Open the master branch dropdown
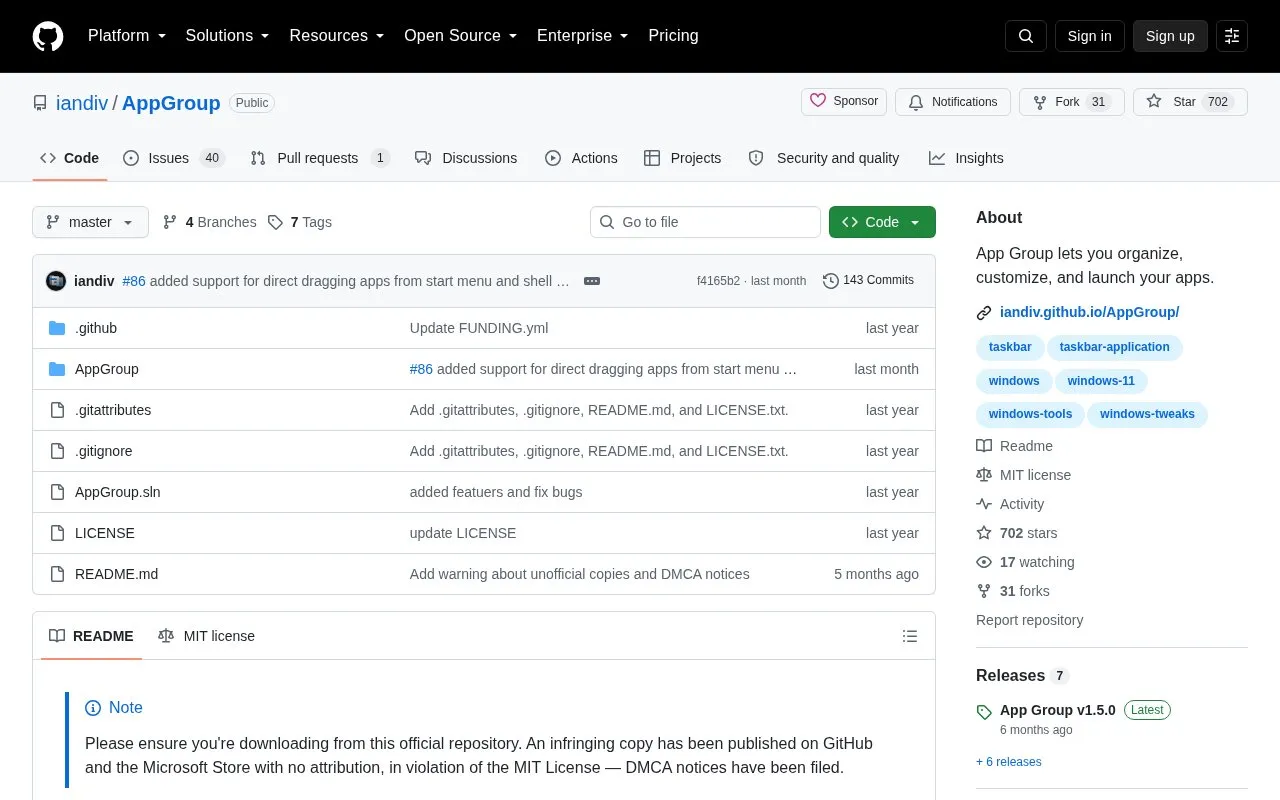The width and height of the screenshot is (1280, 800). coord(90,222)
